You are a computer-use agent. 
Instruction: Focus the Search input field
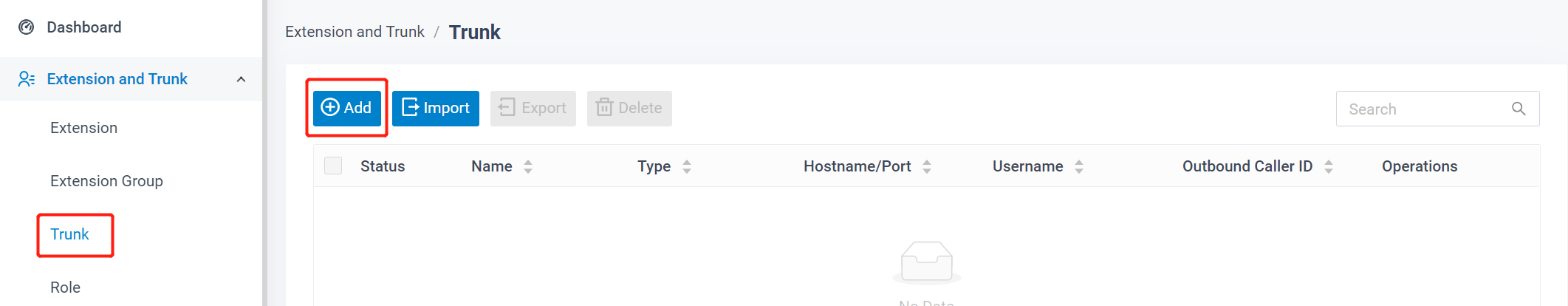[1422, 109]
